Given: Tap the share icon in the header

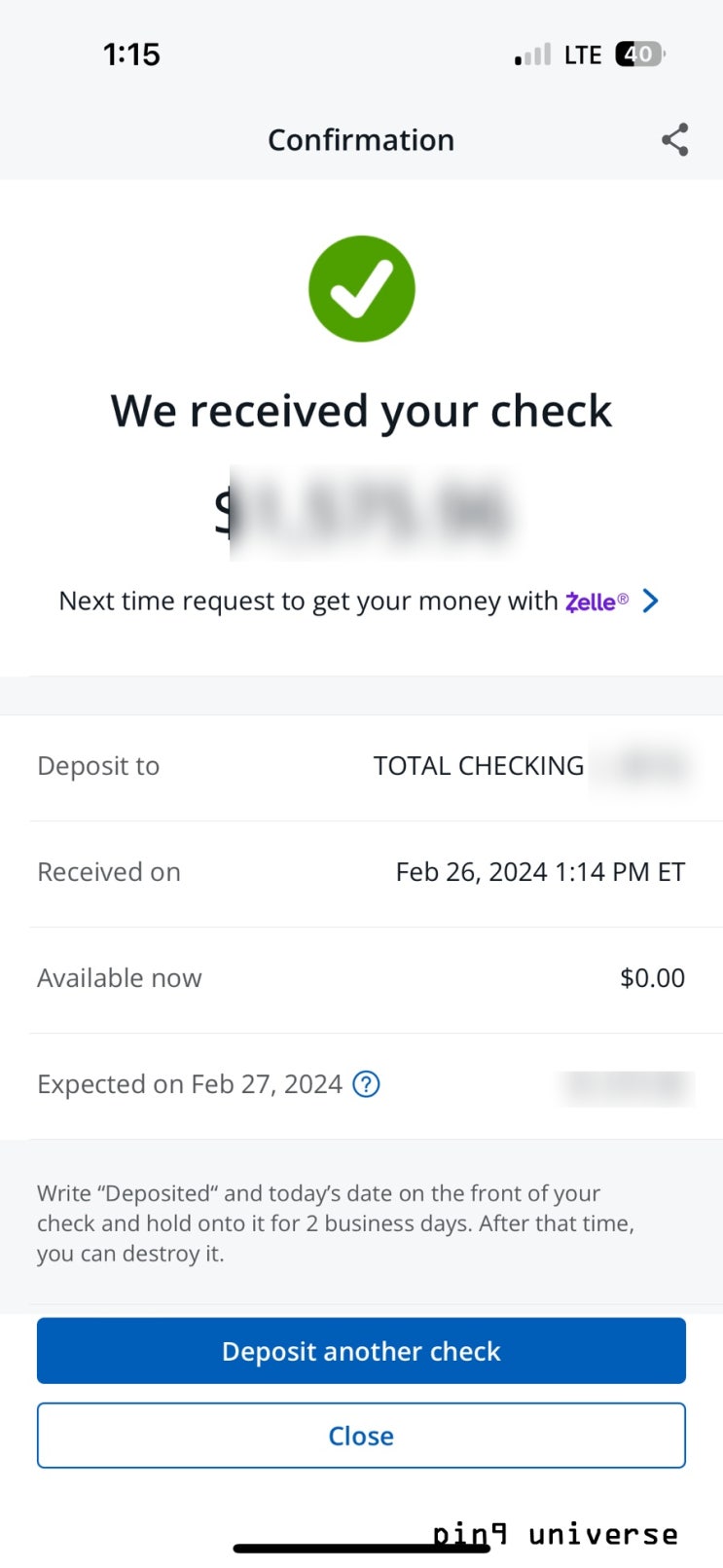Looking at the screenshot, I should coord(674,140).
